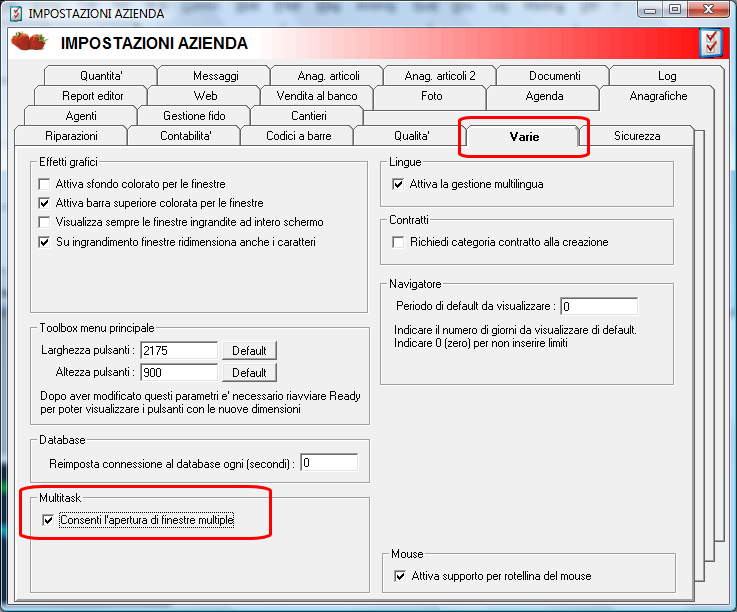Minimize the Impostazioni Azienda window
Viewport: 737px width, 612px height.
[x=650, y=10]
